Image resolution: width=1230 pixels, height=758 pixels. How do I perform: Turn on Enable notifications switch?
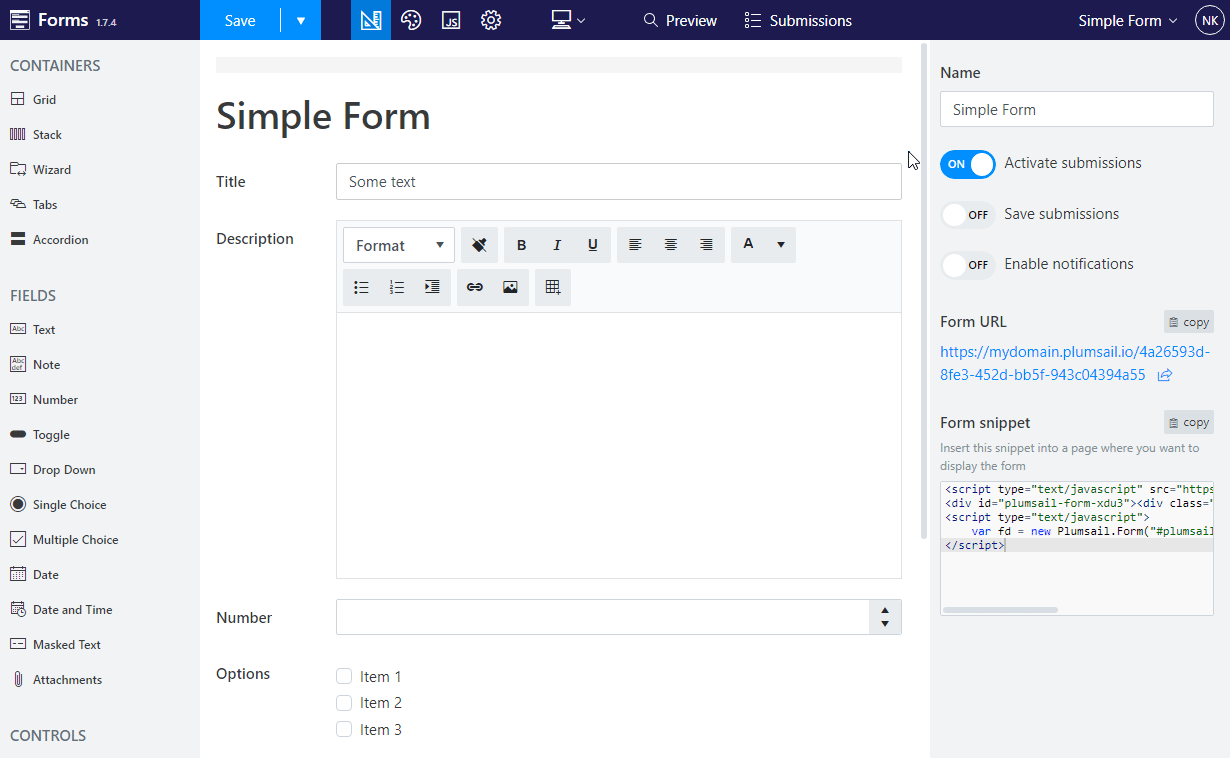[x=968, y=265]
